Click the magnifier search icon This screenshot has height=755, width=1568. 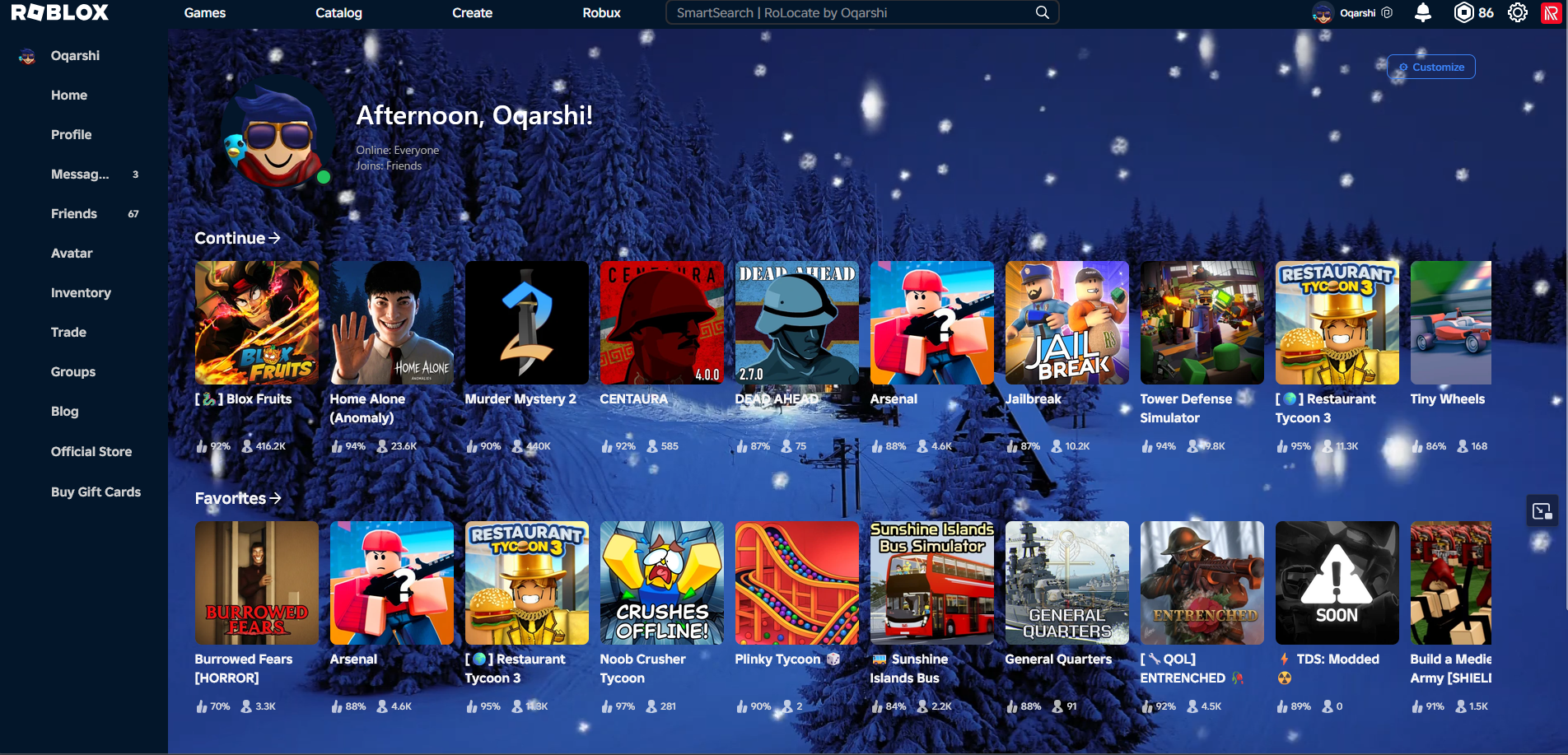[1043, 12]
